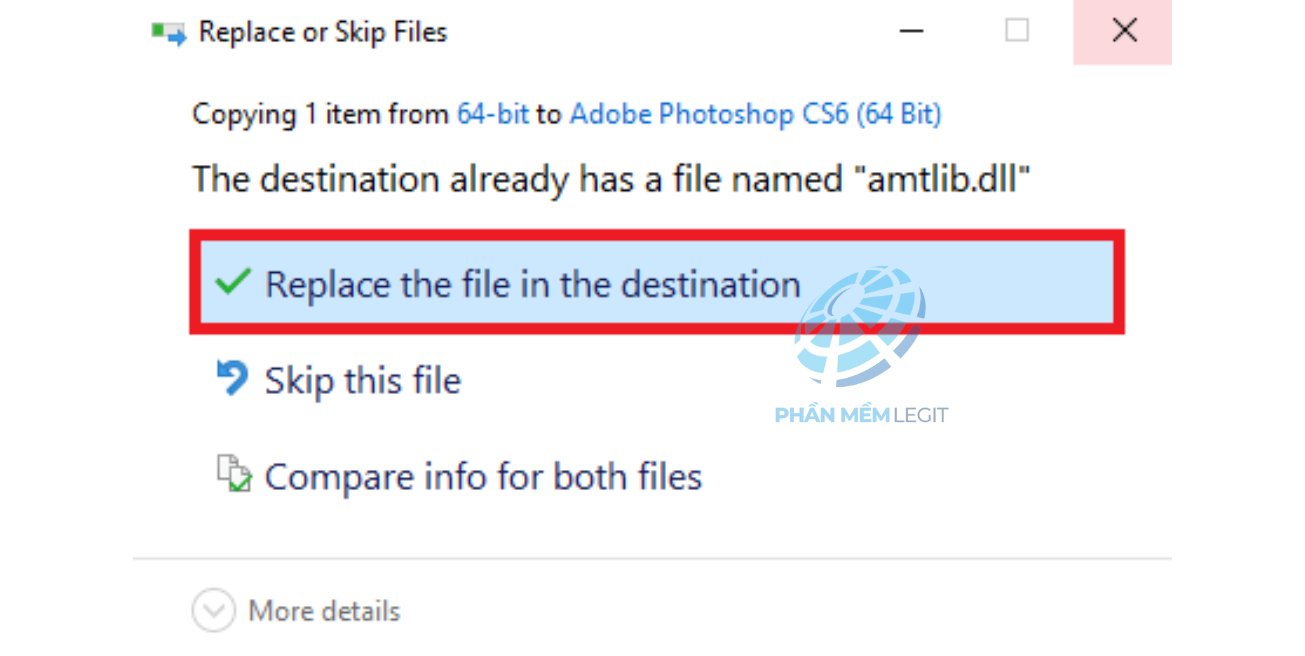
Task: Select Skip this file
Action: (362, 380)
